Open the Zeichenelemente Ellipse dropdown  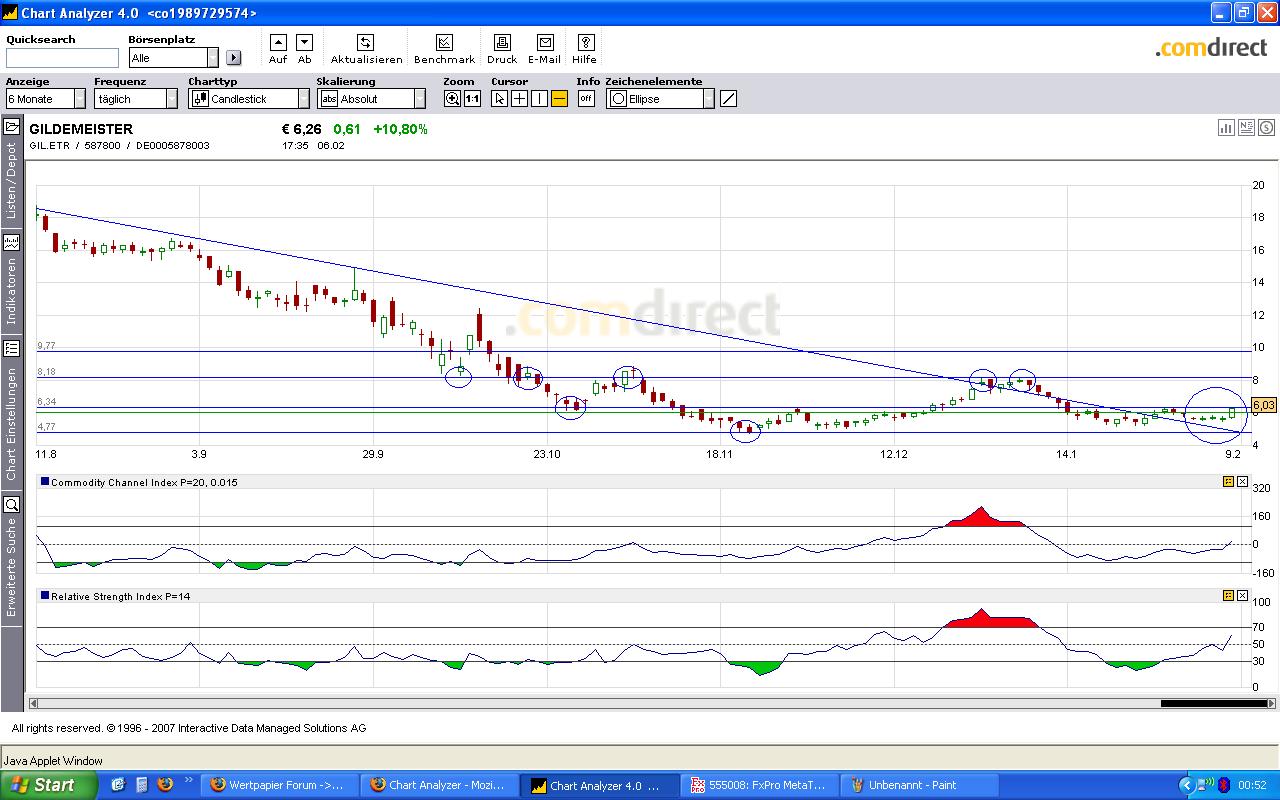pyautogui.click(x=708, y=99)
